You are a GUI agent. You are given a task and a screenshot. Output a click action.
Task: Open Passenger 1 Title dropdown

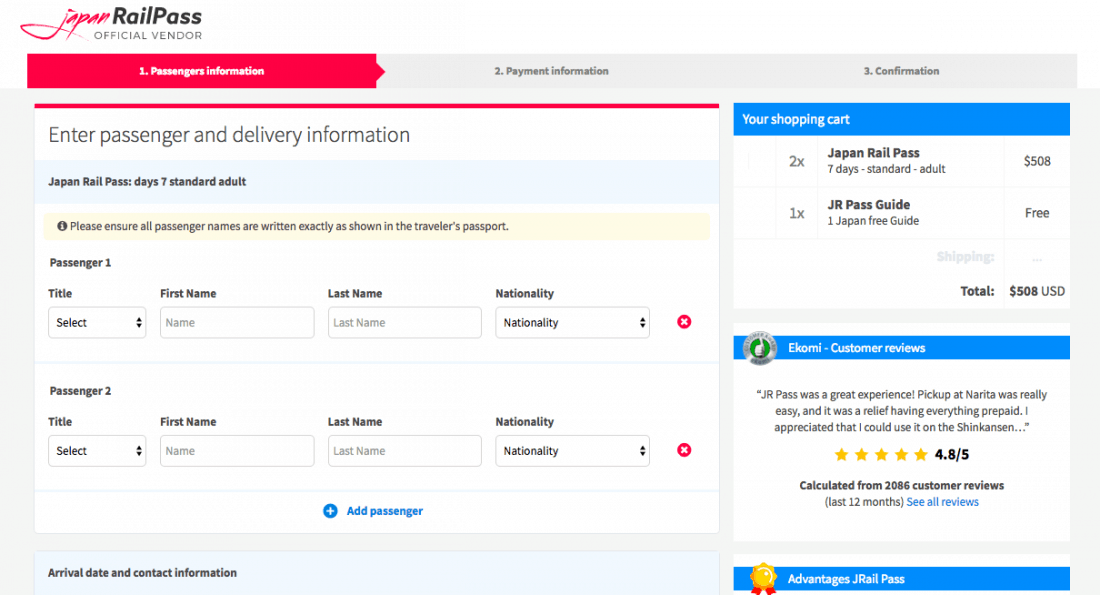tap(97, 323)
